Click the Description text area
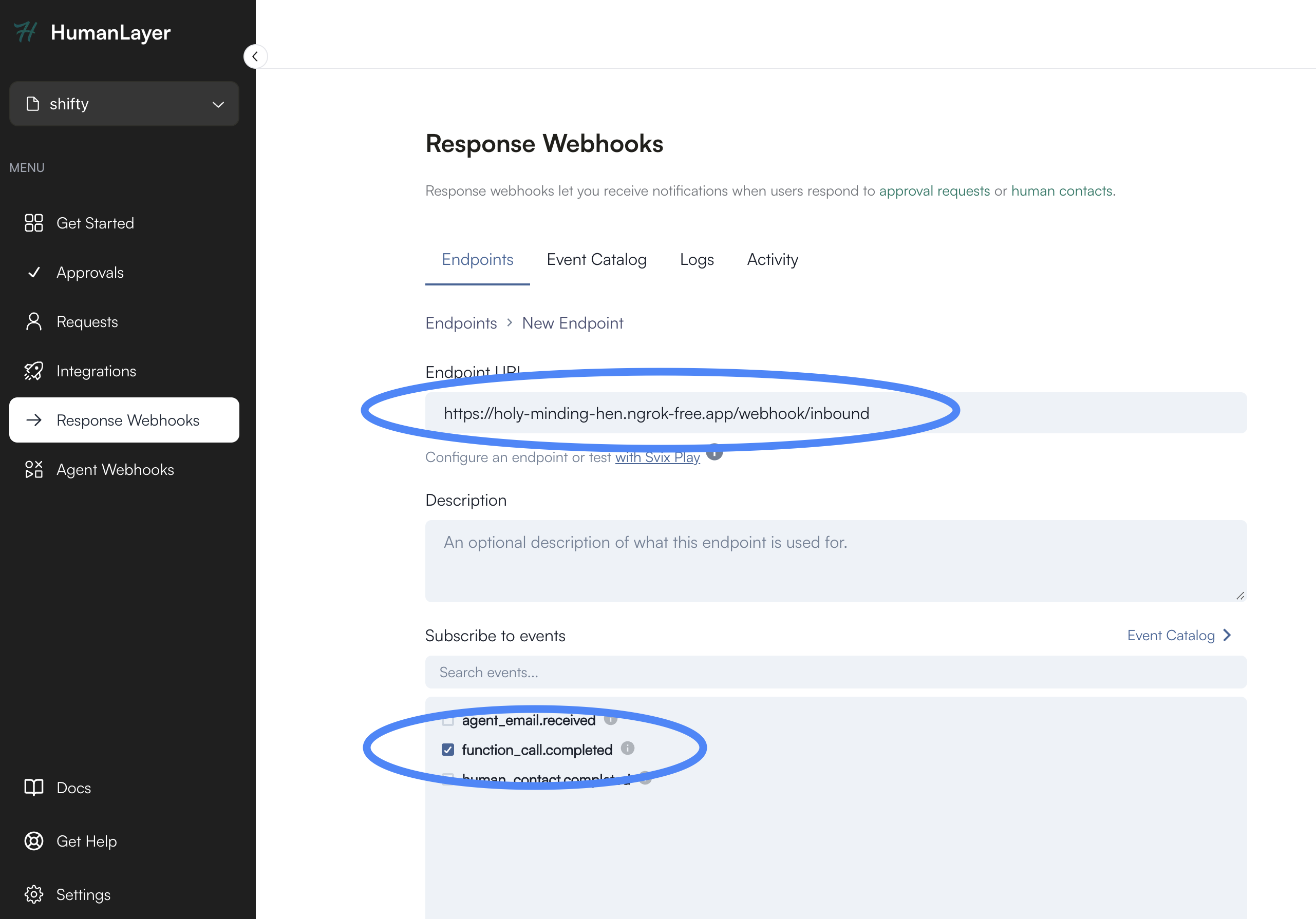 [836, 561]
